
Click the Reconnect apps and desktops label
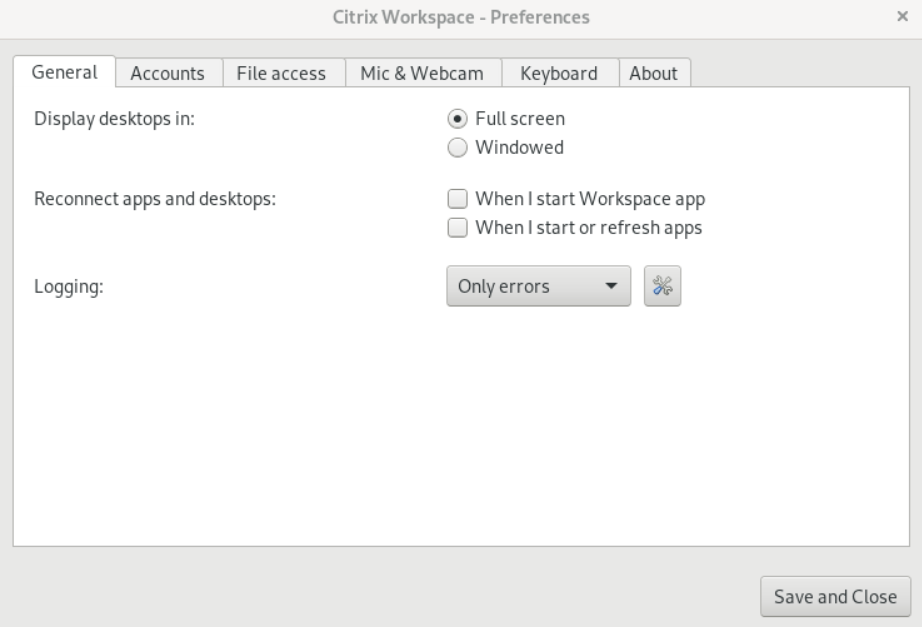[155, 199]
